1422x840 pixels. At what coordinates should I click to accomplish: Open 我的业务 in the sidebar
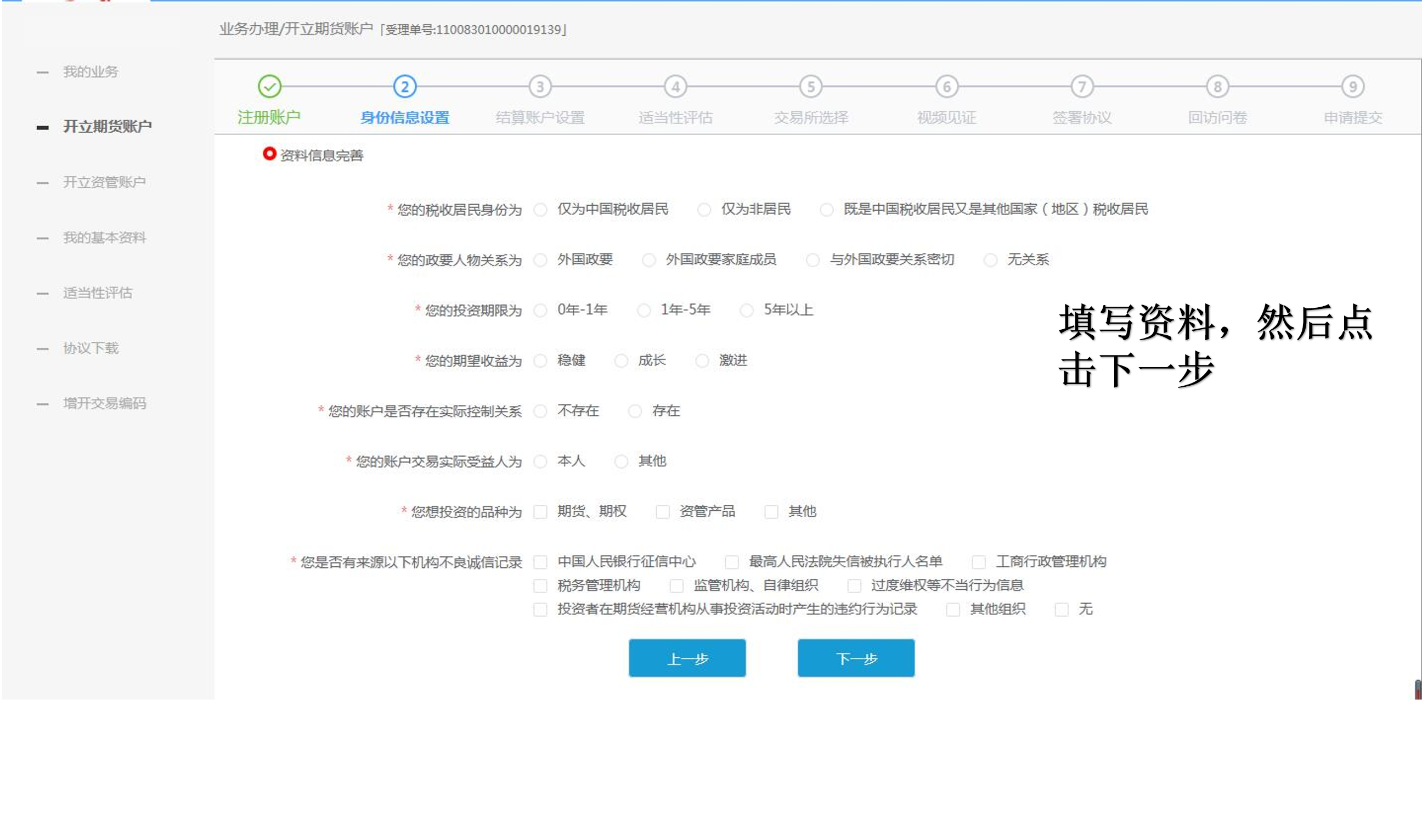pos(91,72)
